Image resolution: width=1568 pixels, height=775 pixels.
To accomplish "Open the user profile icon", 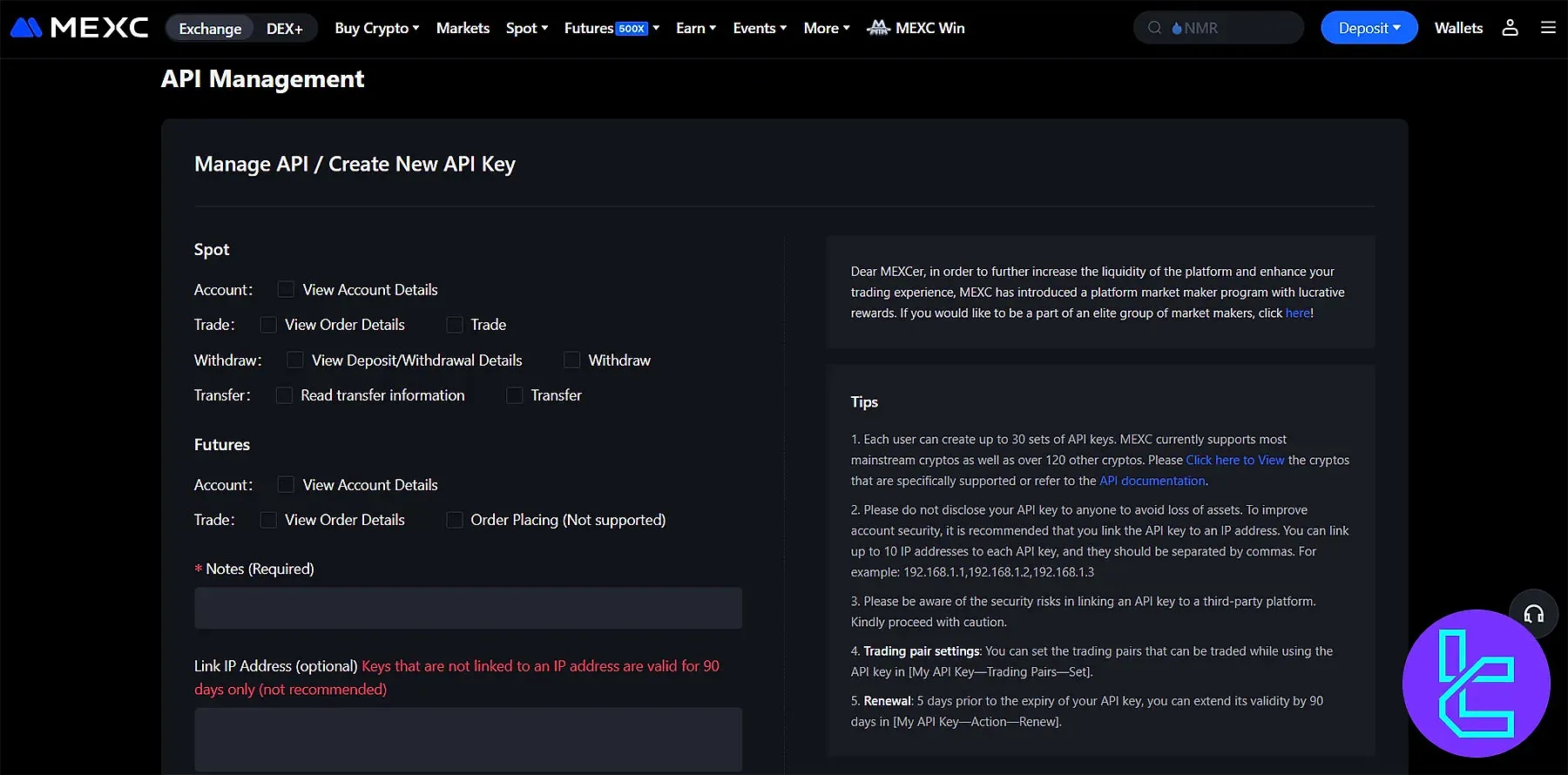I will pos(1510,28).
